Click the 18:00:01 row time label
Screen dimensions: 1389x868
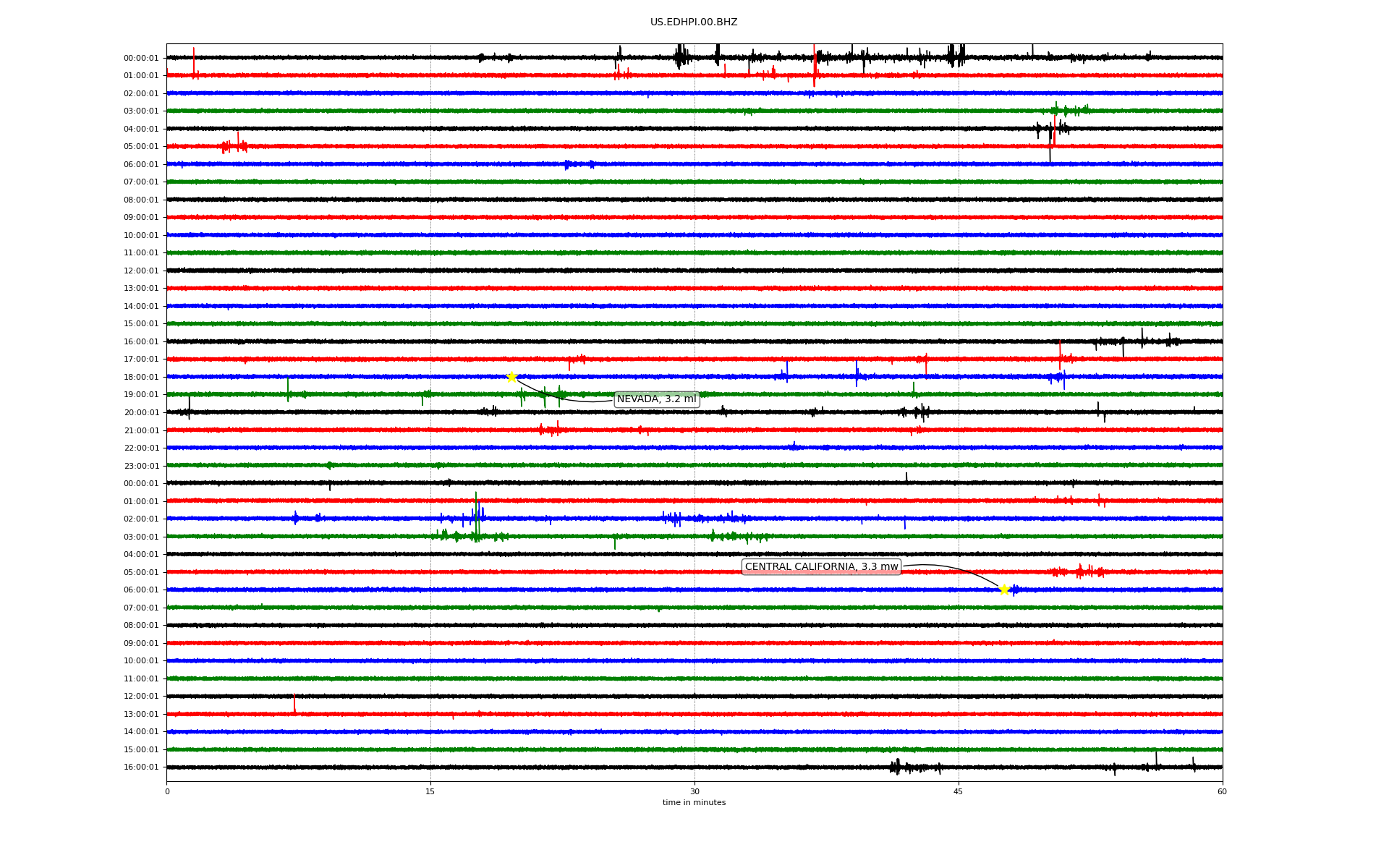141,378
